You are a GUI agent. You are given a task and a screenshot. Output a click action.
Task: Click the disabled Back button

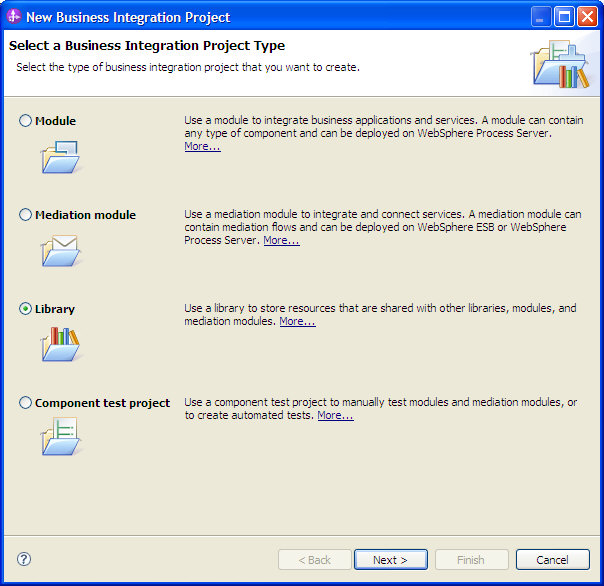pyautogui.click(x=315, y=559)
